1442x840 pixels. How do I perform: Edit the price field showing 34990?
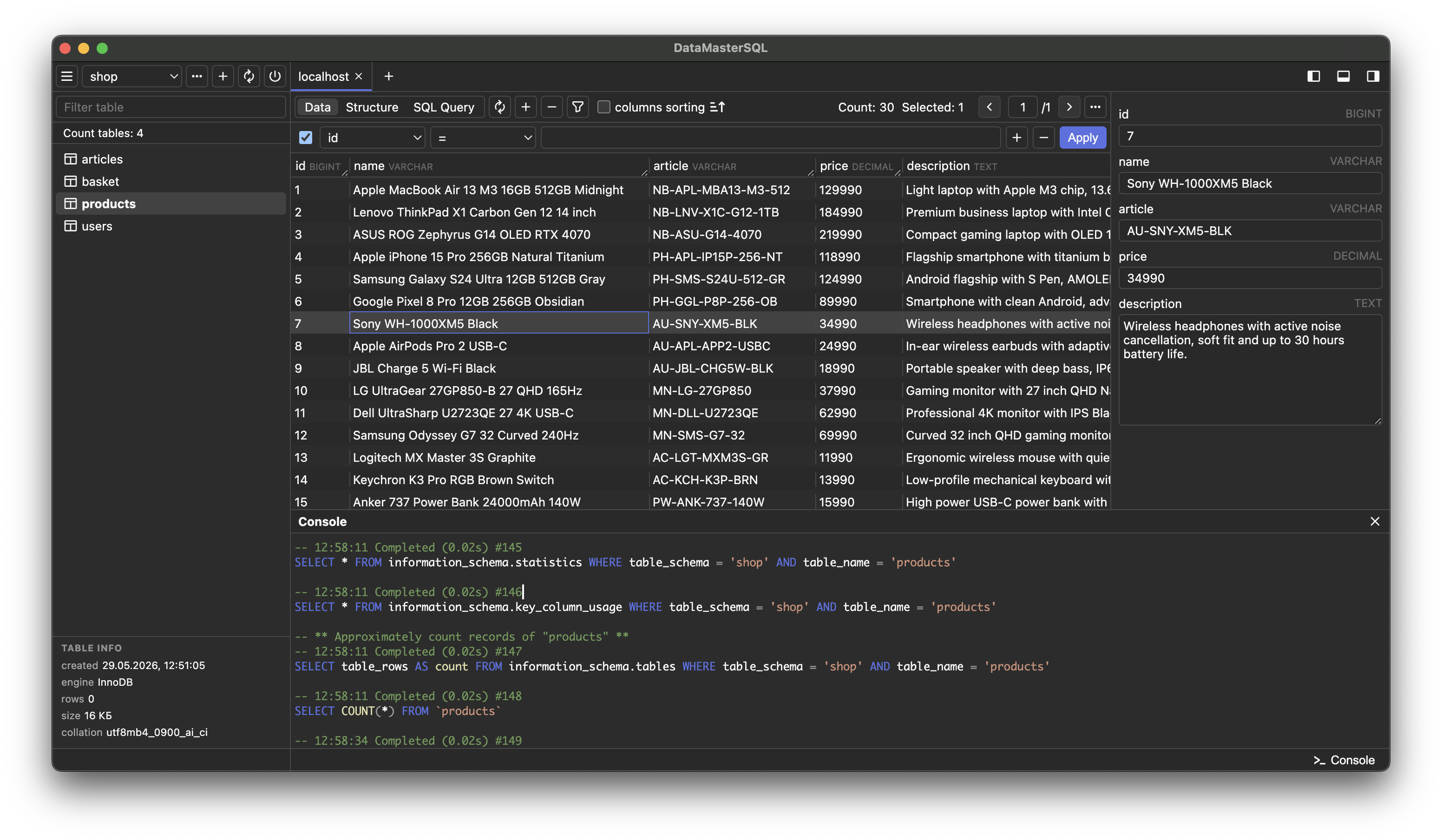(1250, 279)
